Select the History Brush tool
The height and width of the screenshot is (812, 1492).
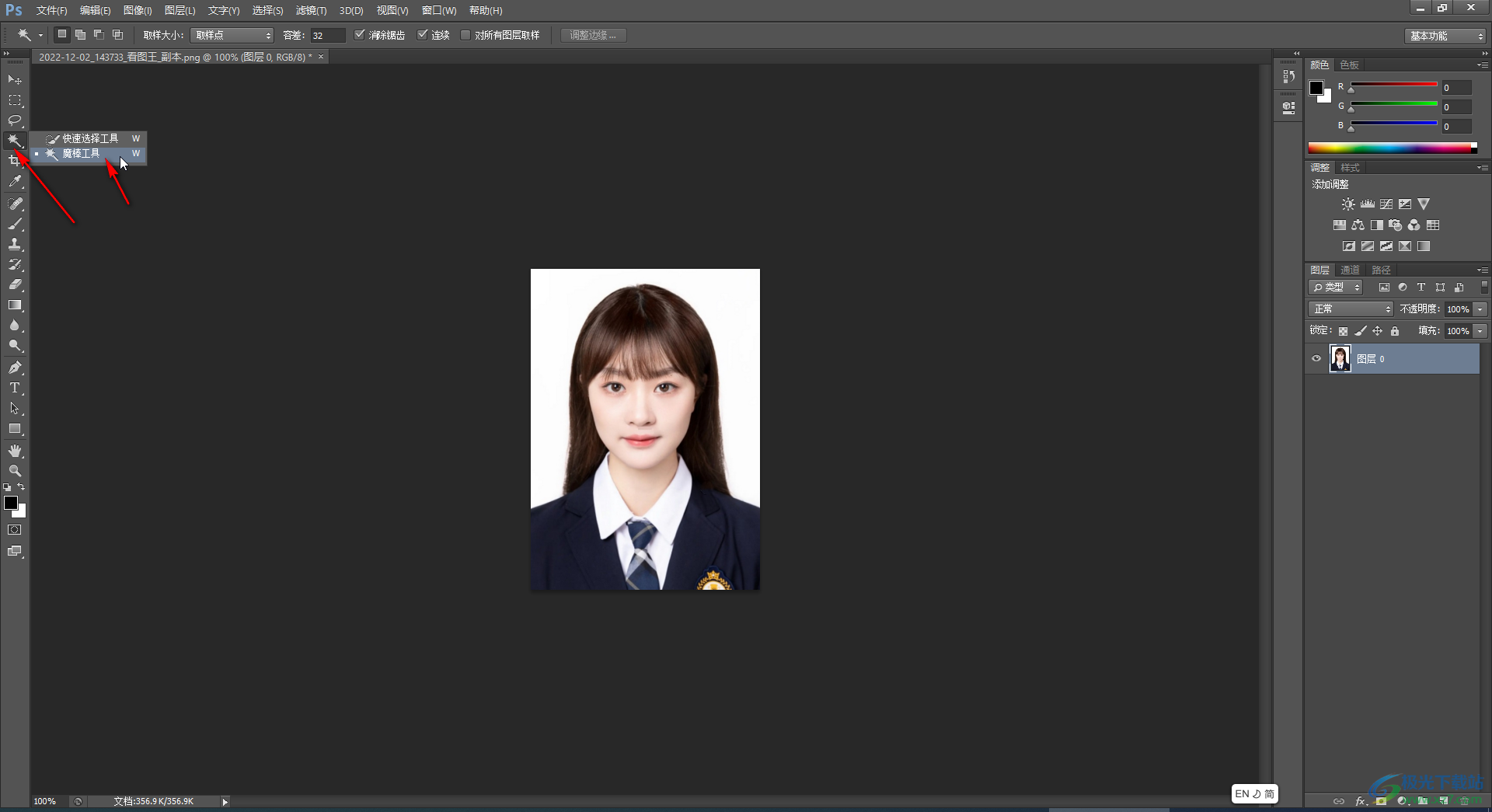(x=15, y=264)
